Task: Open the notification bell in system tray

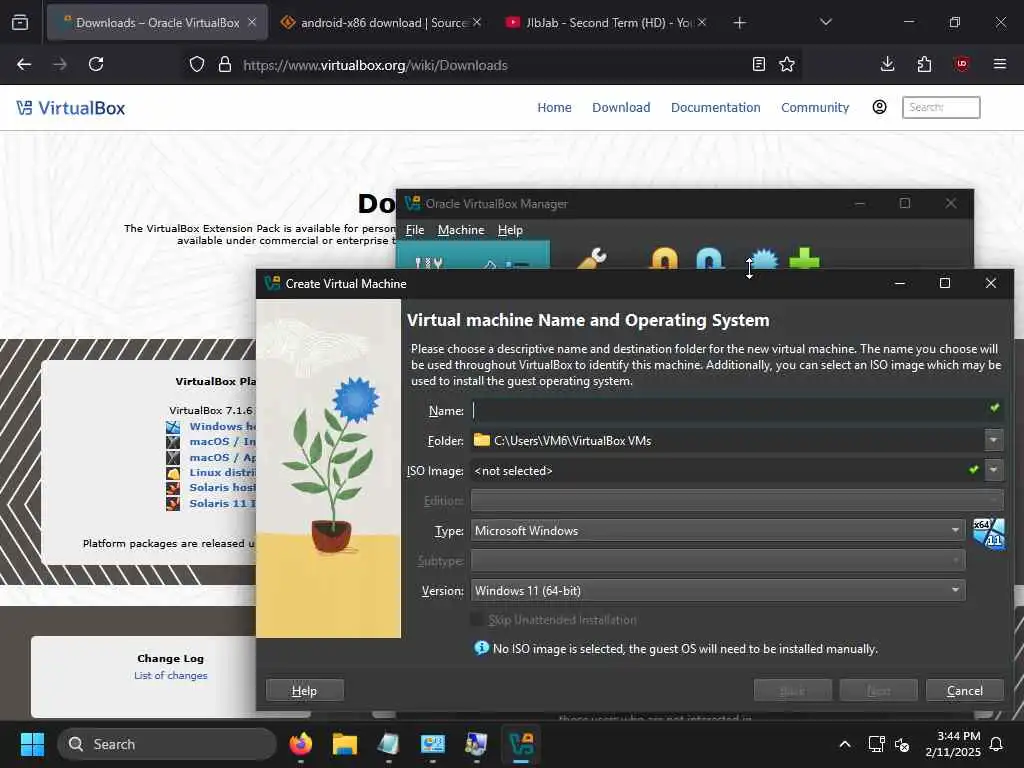Action: pyautogui.click(x=996, y=744)
